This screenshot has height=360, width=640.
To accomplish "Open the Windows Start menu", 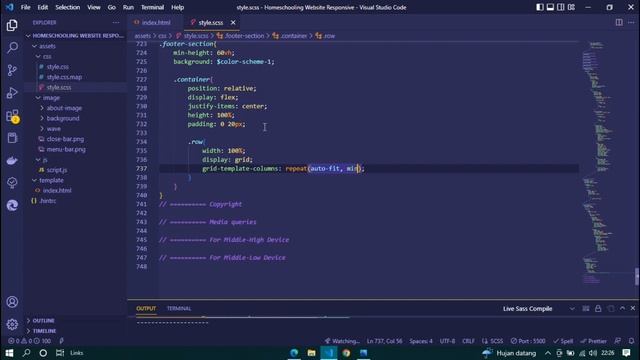I will click(9, 353).
